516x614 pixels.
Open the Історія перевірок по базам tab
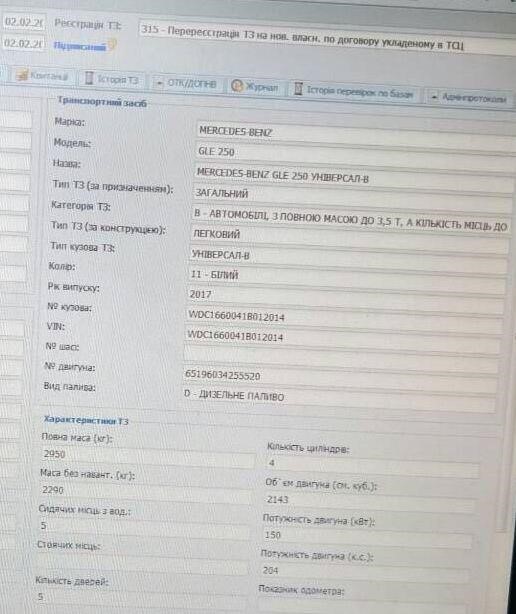click(354, 92)
